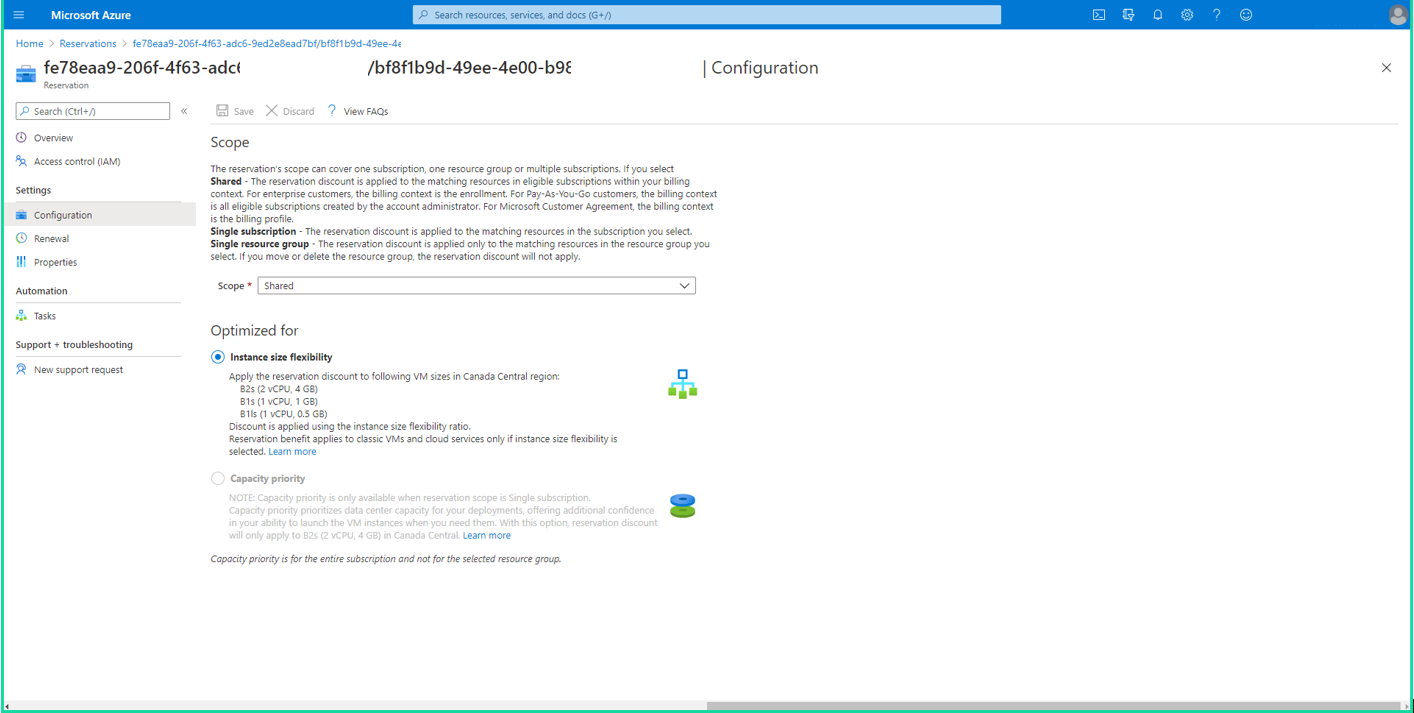Viewport: 1414px width, 713px height.
Task: Open Learn more under Instance size flexibility
Action: pos(292,452)
